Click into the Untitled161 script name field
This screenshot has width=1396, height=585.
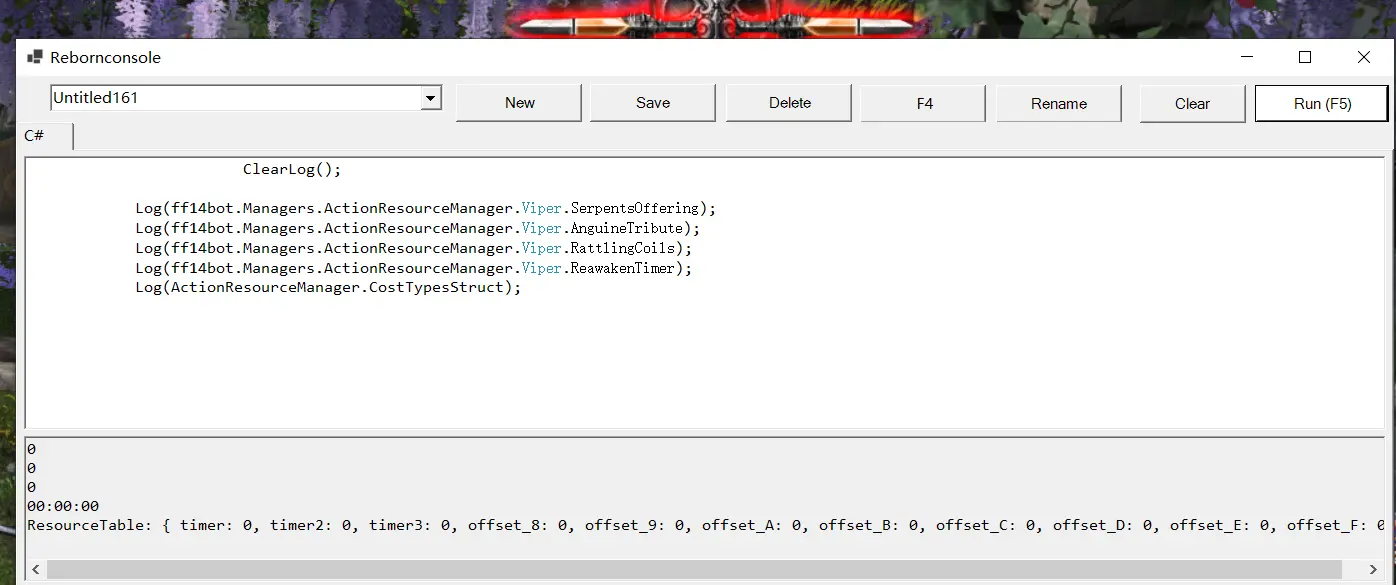[x=230, y=98]
